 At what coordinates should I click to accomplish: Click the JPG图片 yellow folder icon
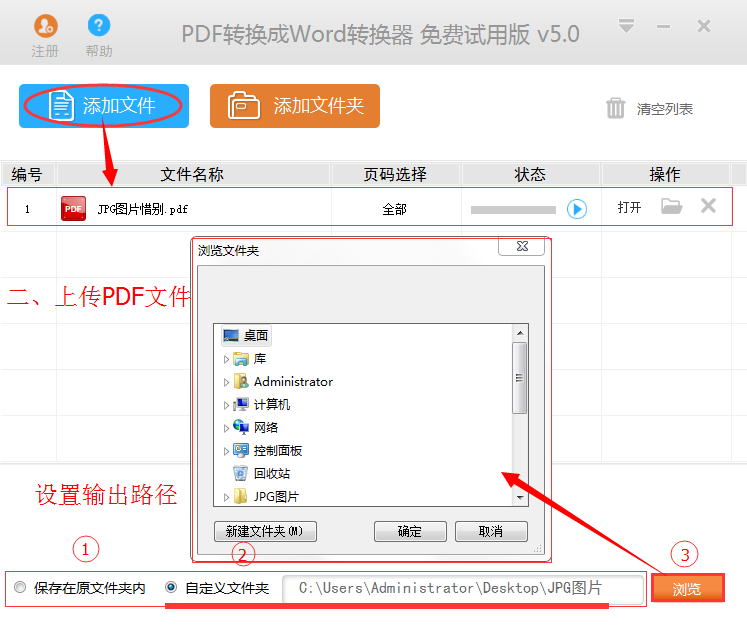tap(241, 496)
